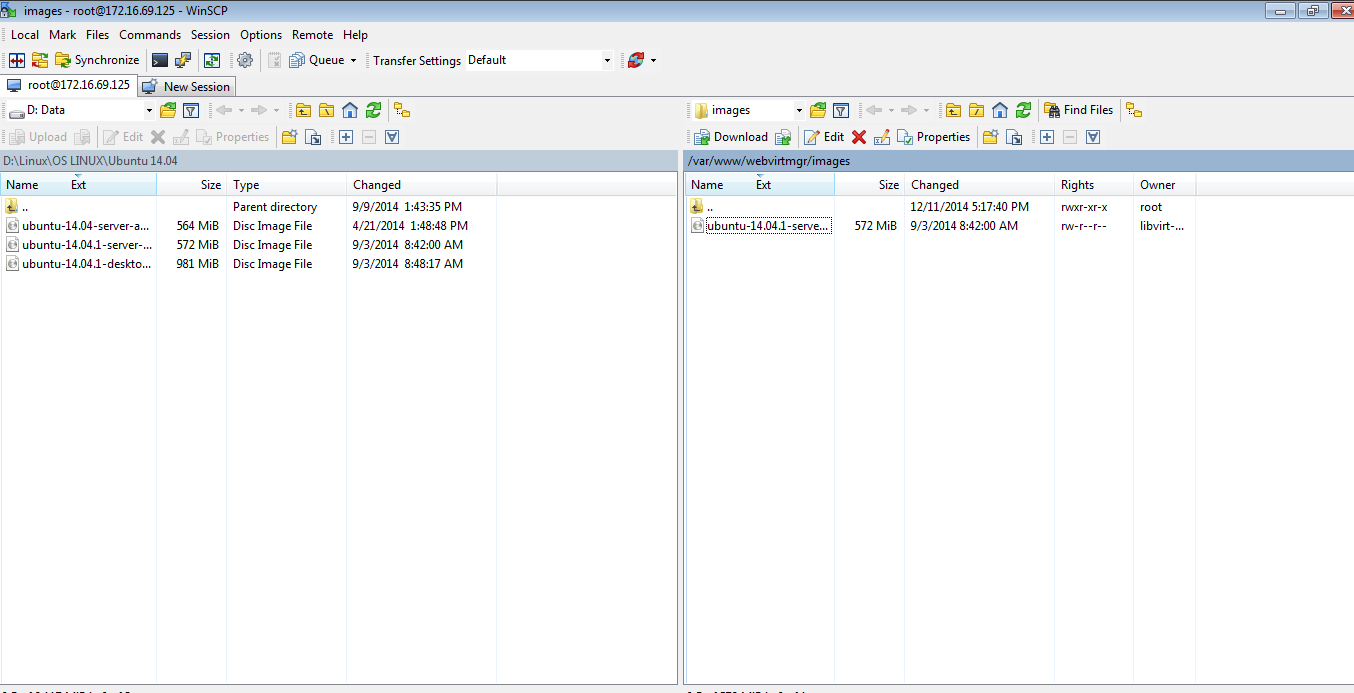Create new folder in local panel
The width and height of the screenshot is (1354, 693).
tap(289, 137)
